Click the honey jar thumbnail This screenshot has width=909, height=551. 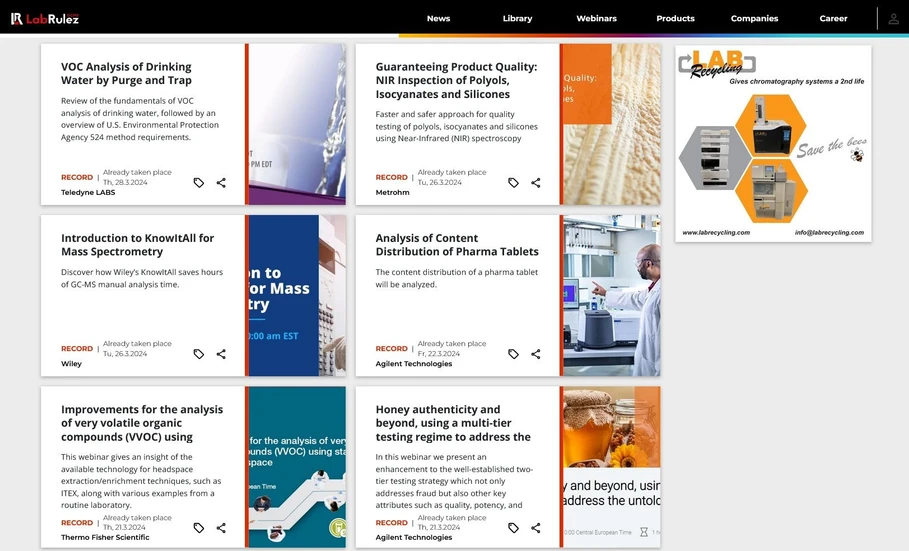point(612,467)
